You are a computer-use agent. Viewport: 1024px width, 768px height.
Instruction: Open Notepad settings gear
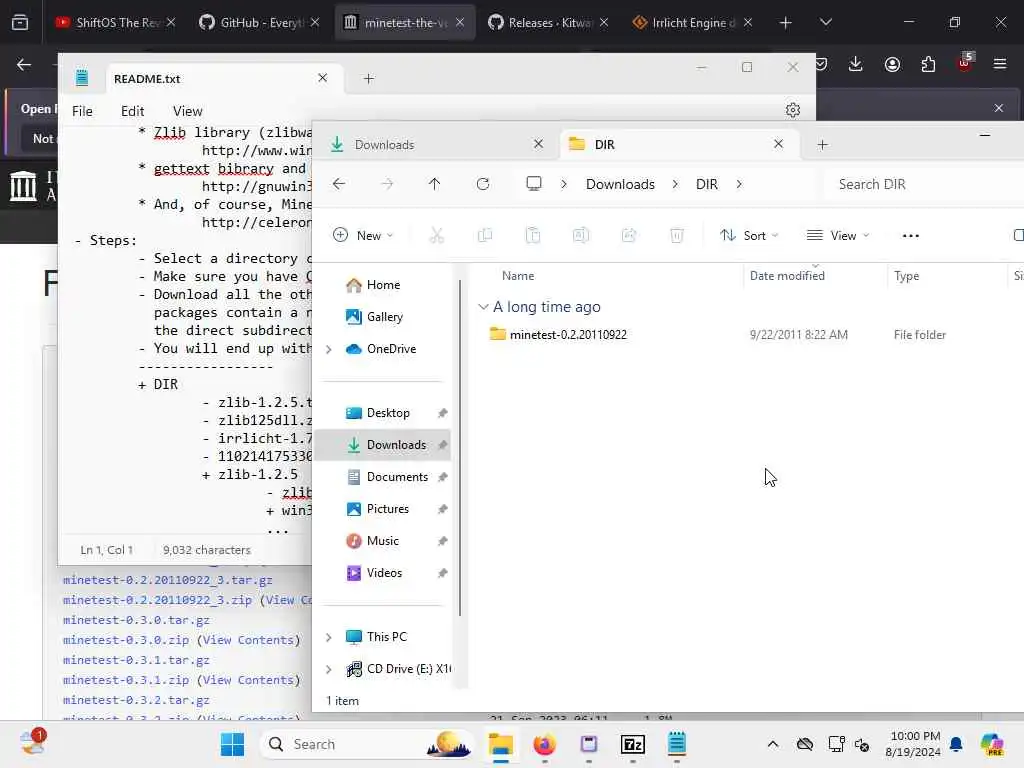[x=793, y=110]
